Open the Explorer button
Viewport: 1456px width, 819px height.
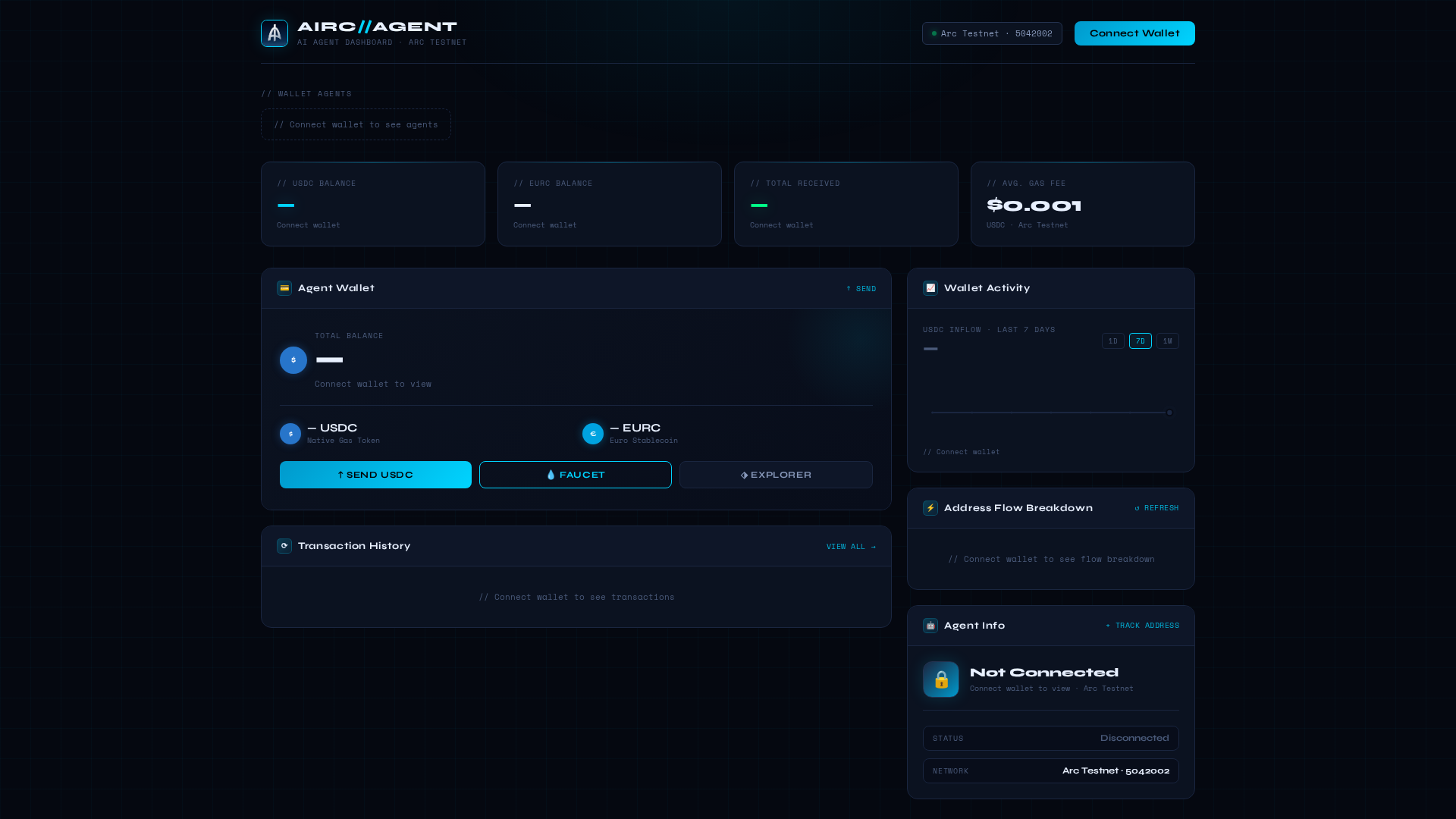click(776, 475)
